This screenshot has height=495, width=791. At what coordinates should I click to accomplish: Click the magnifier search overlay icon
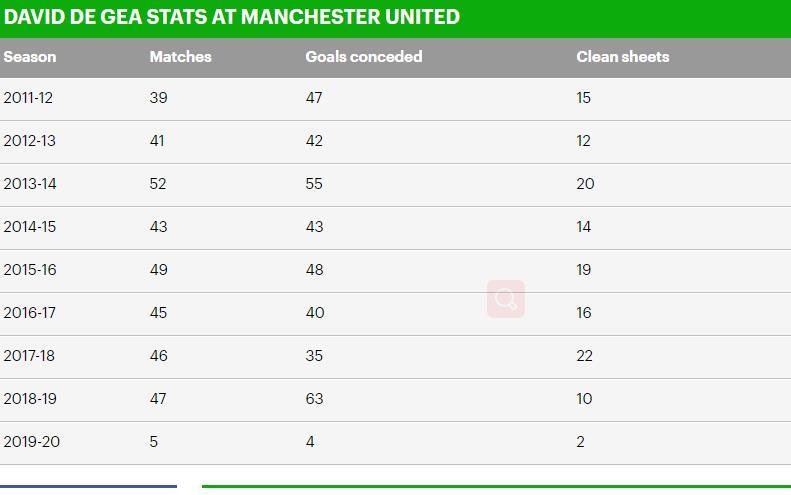pyautogui.click(x=506, y=299)
